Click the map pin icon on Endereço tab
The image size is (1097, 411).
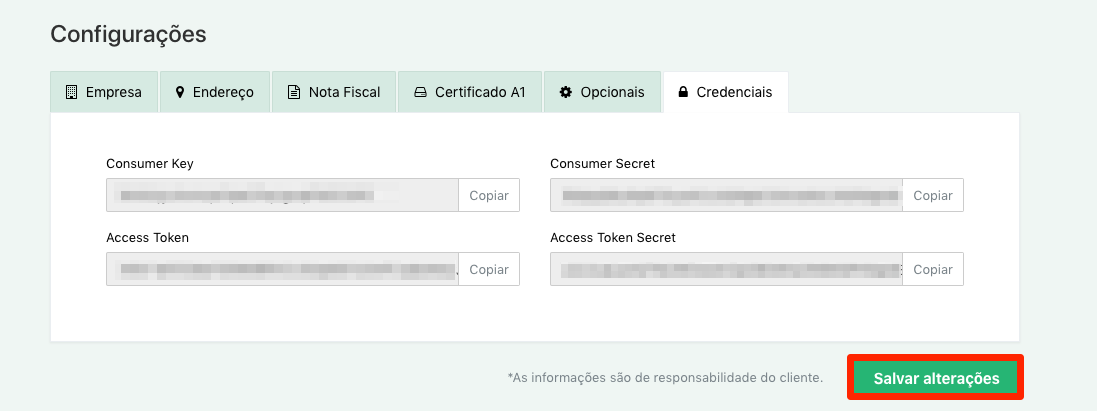click(x=180, y=92)
